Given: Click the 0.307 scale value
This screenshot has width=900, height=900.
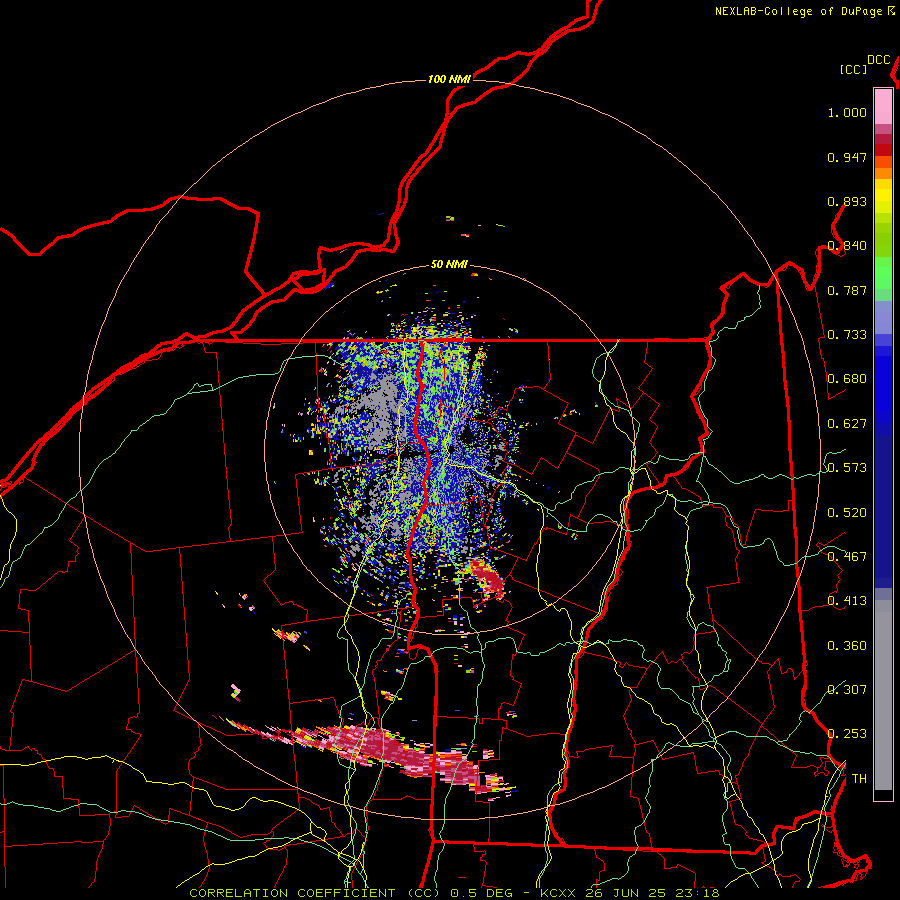Looking at the screenshot, I should pyautogui.click(x=847, y=689).
